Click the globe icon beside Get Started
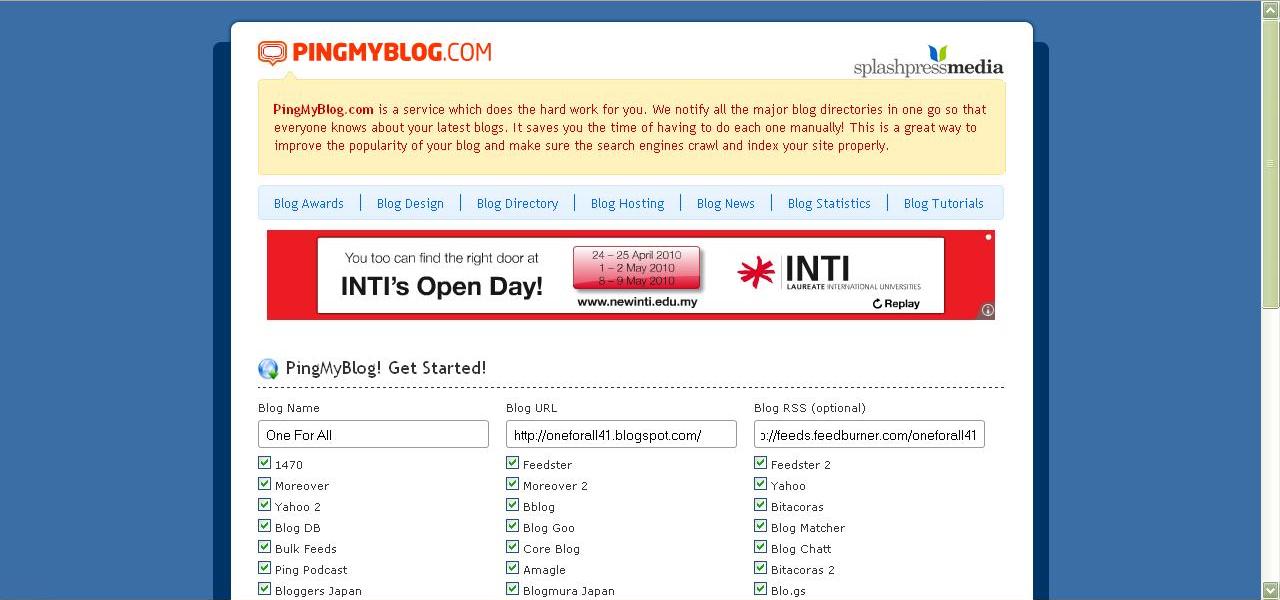 click(x=268, y=369)
